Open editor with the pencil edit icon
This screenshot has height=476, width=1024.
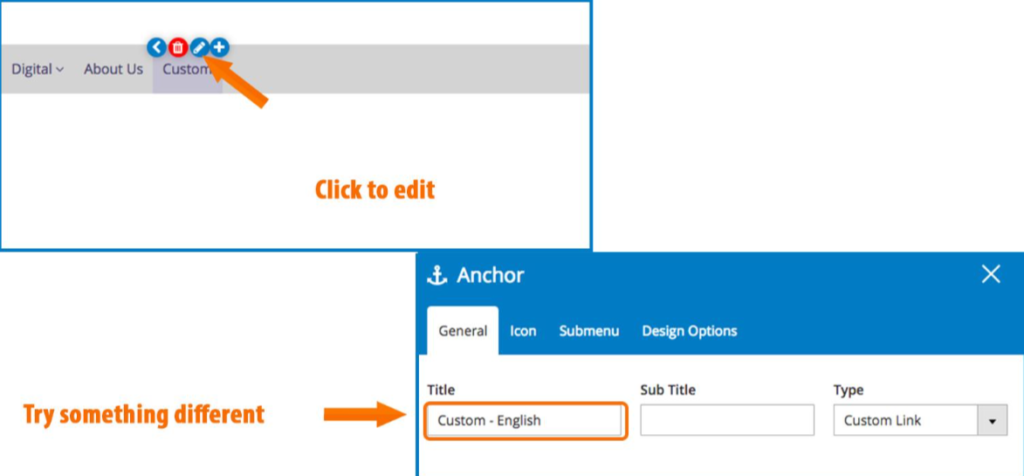[x=199, y=47]
